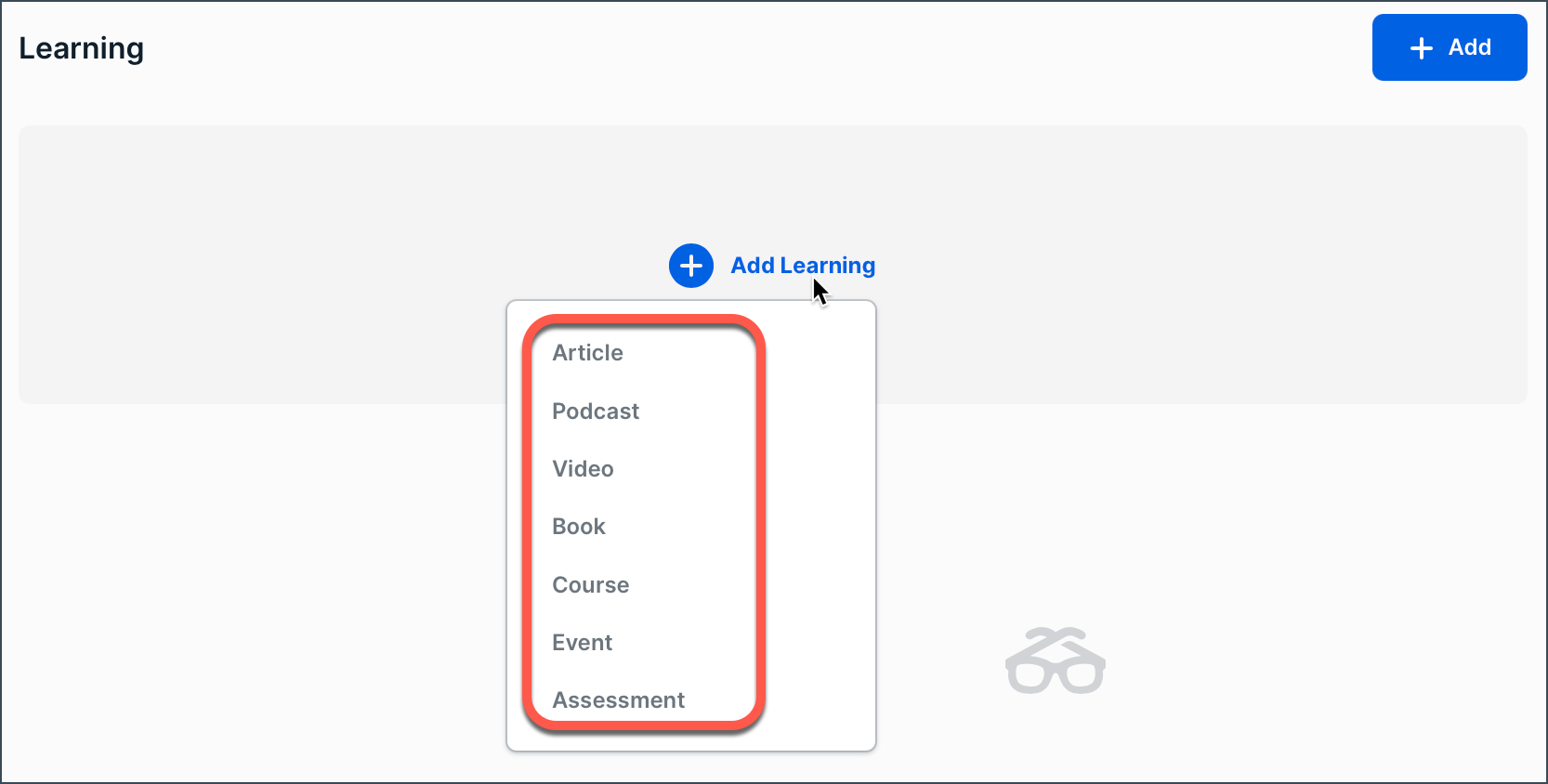Viewport: 1548px width, 784px height.
Task: Click the Learning section heading
Action: click(82, 48)
